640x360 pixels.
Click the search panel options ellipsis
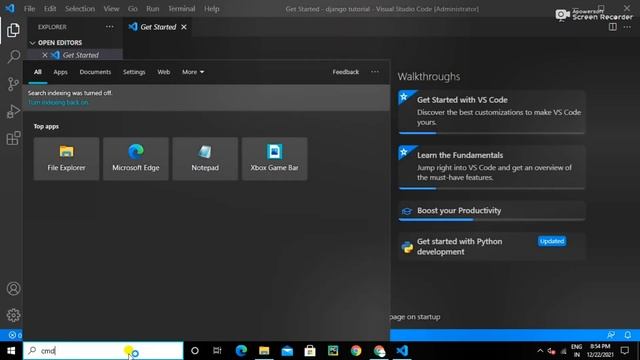tap(375, 72)
